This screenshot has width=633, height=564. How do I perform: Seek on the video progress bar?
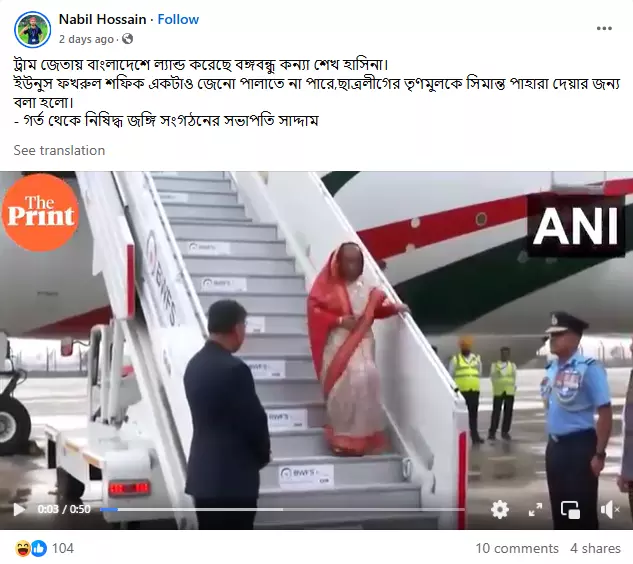pos(282,509)
